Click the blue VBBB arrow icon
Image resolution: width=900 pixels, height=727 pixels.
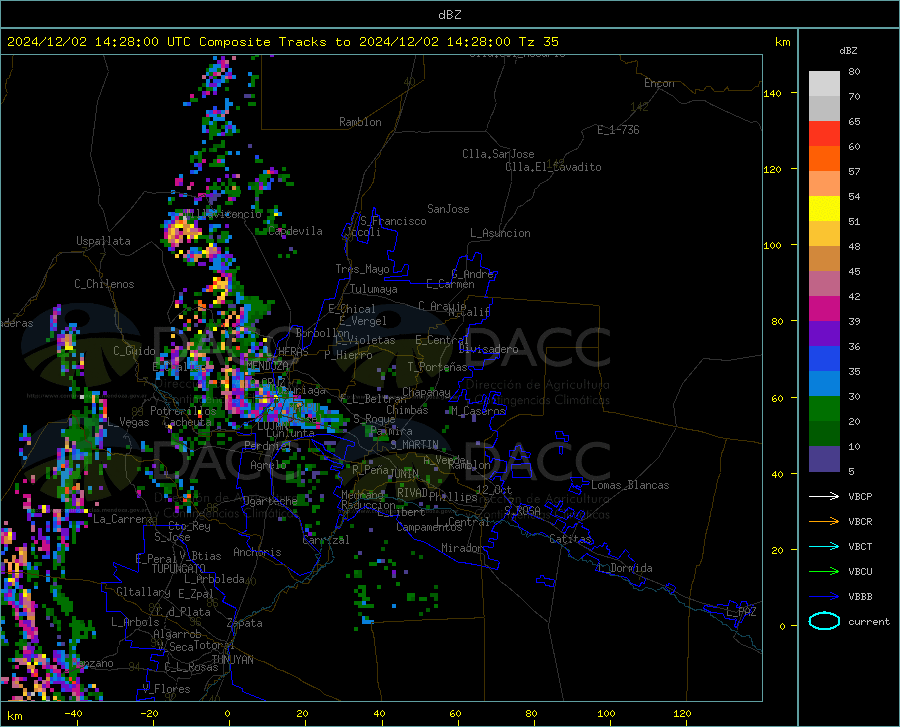pos(824,596)
